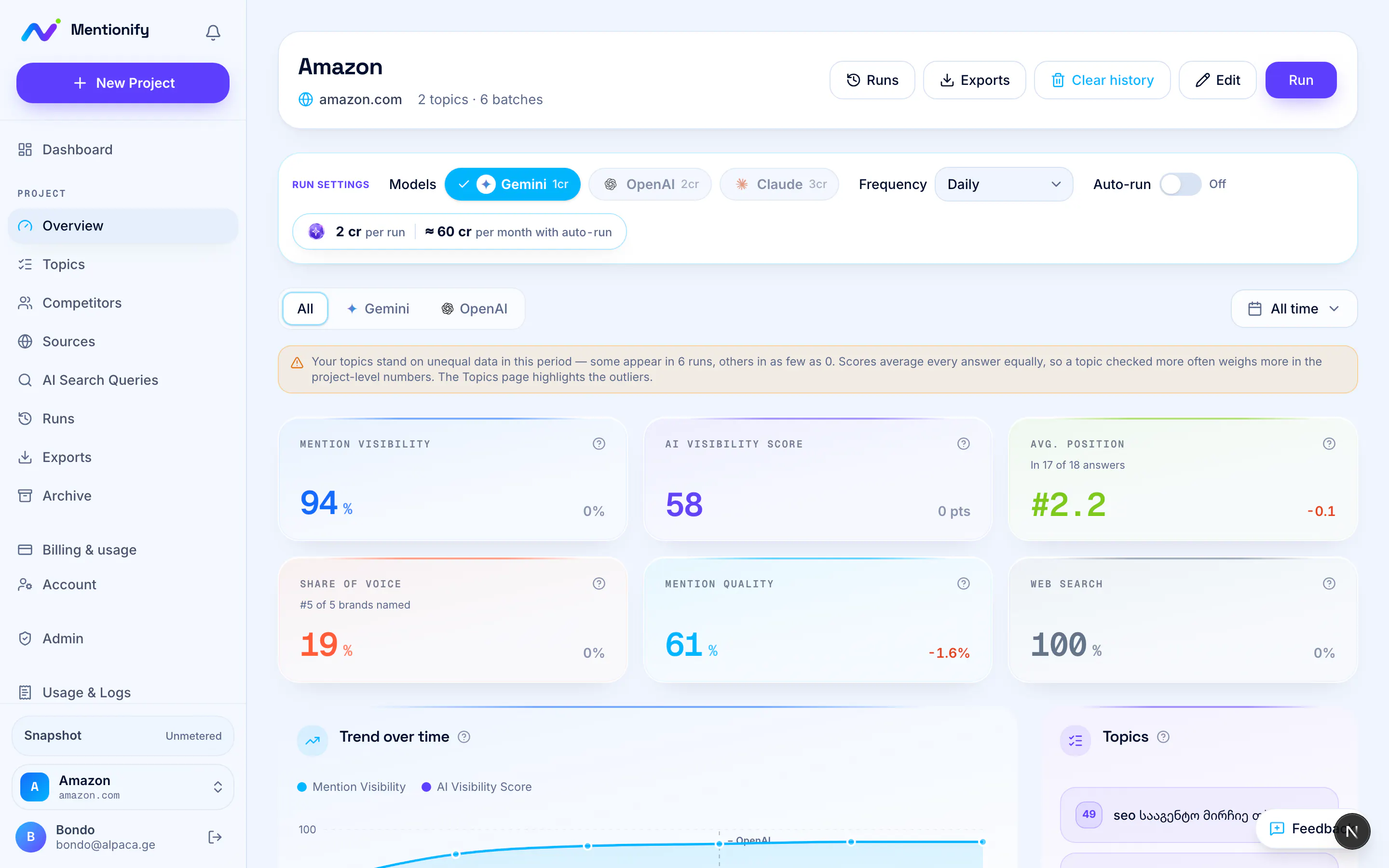
Task: Click the Topics checklist icon in panel
Action: pyautogui.click(x=1075, y=741)
